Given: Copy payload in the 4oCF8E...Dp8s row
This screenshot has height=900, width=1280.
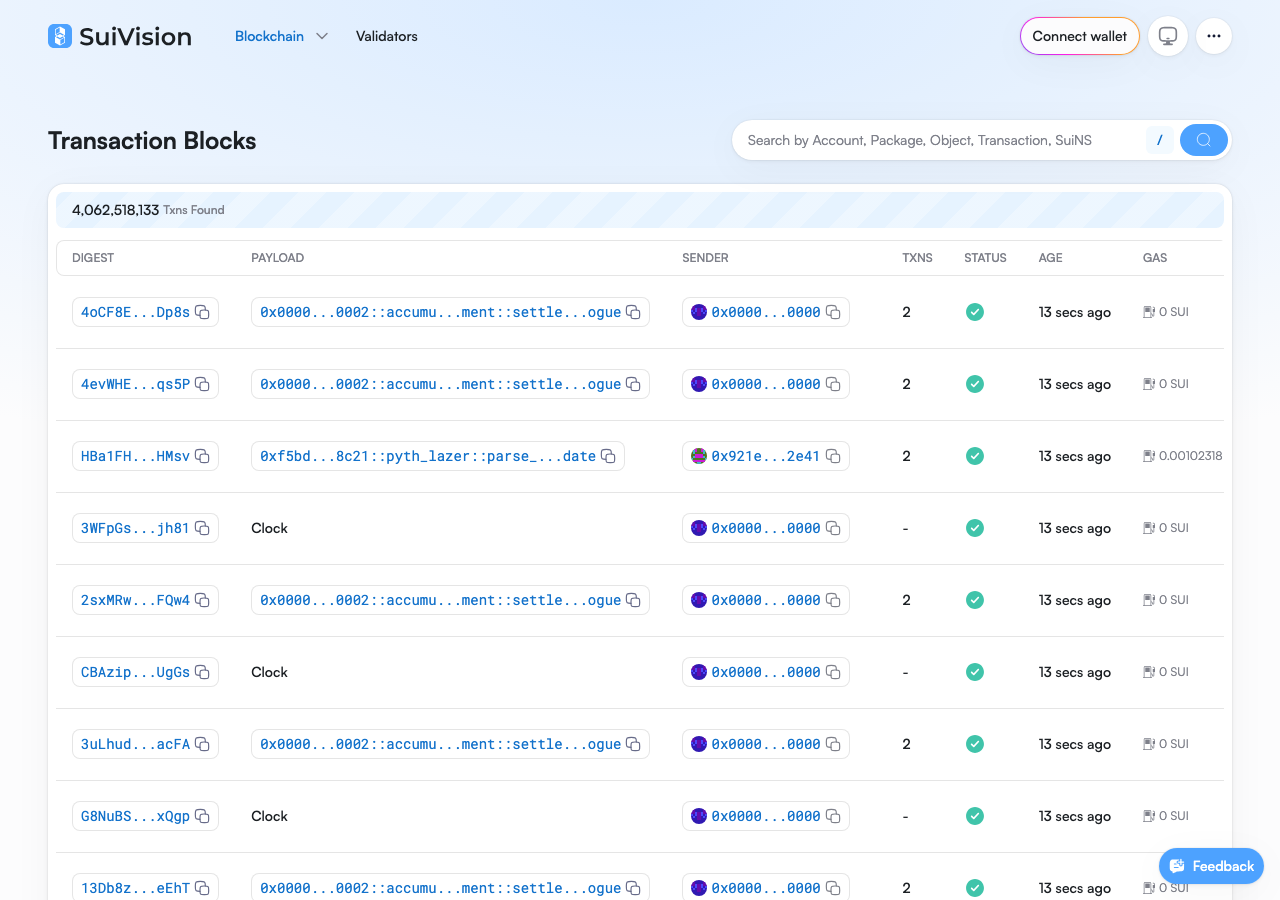Looking at the screenshot, I should point(633,312).
